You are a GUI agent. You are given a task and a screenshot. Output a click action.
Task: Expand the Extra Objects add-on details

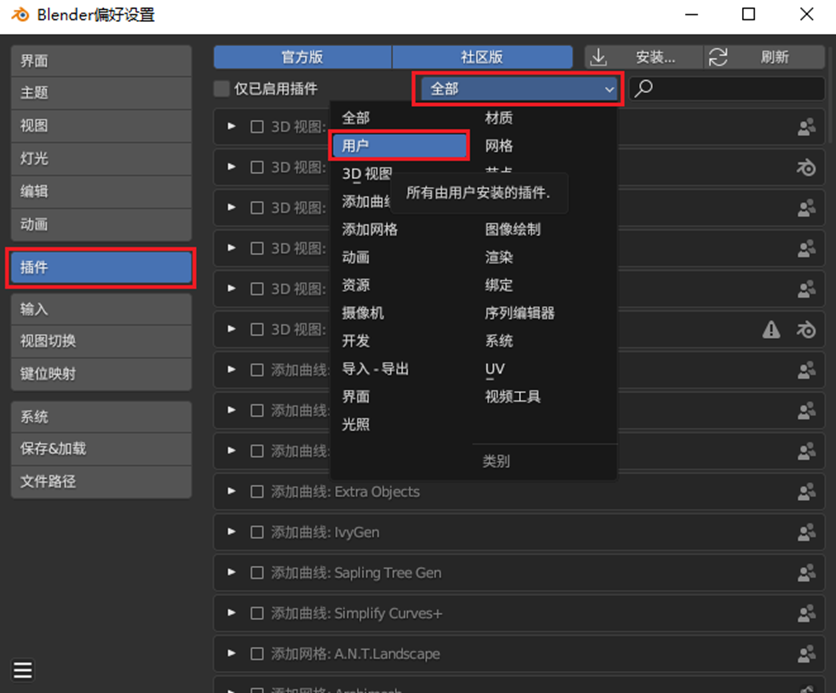pos(231,491)
